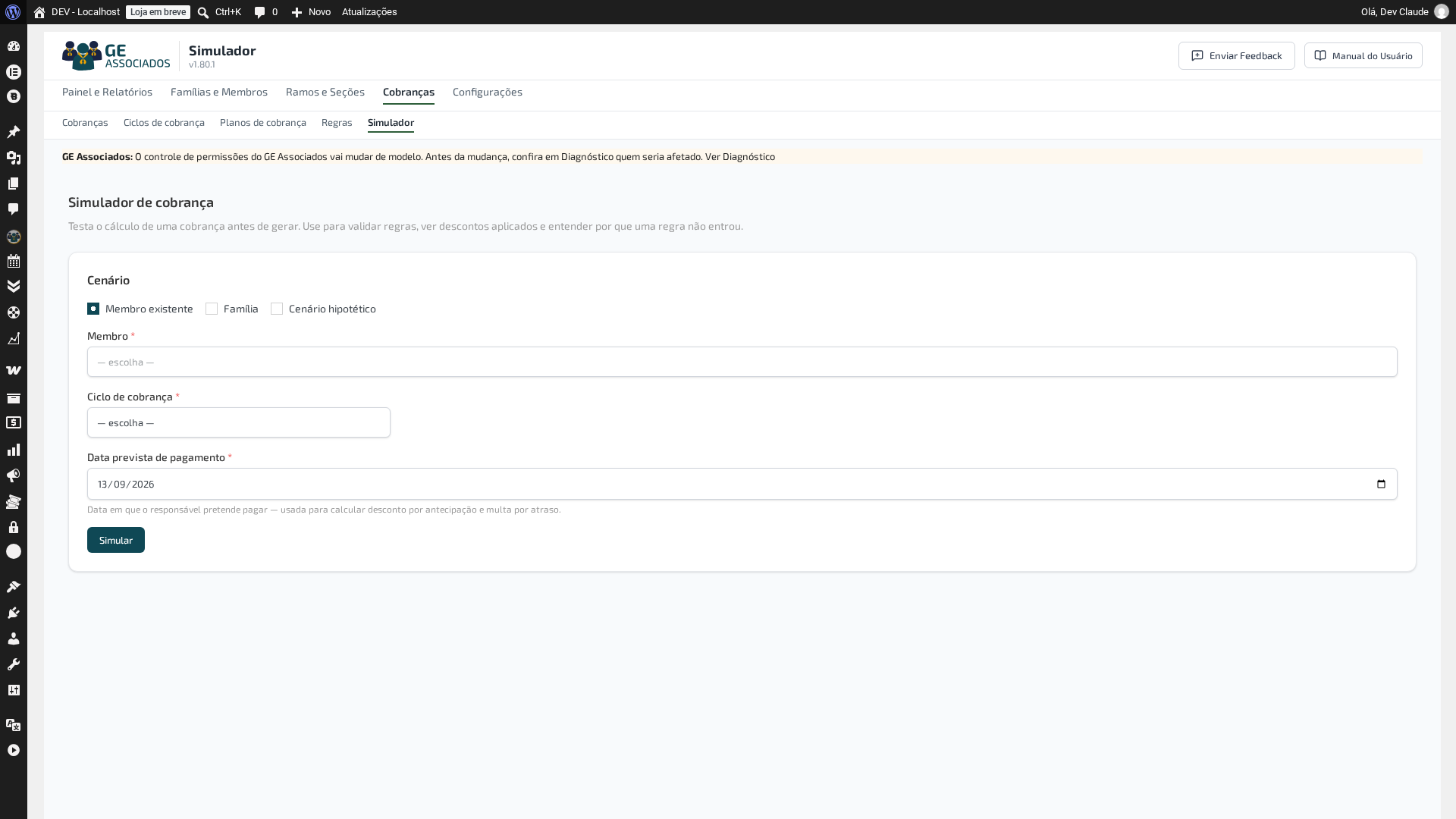The width and height of the screenshot is (1456, 819).
Task: Open the Plugins plug icon in sidebar
Action: coord(14,613)
